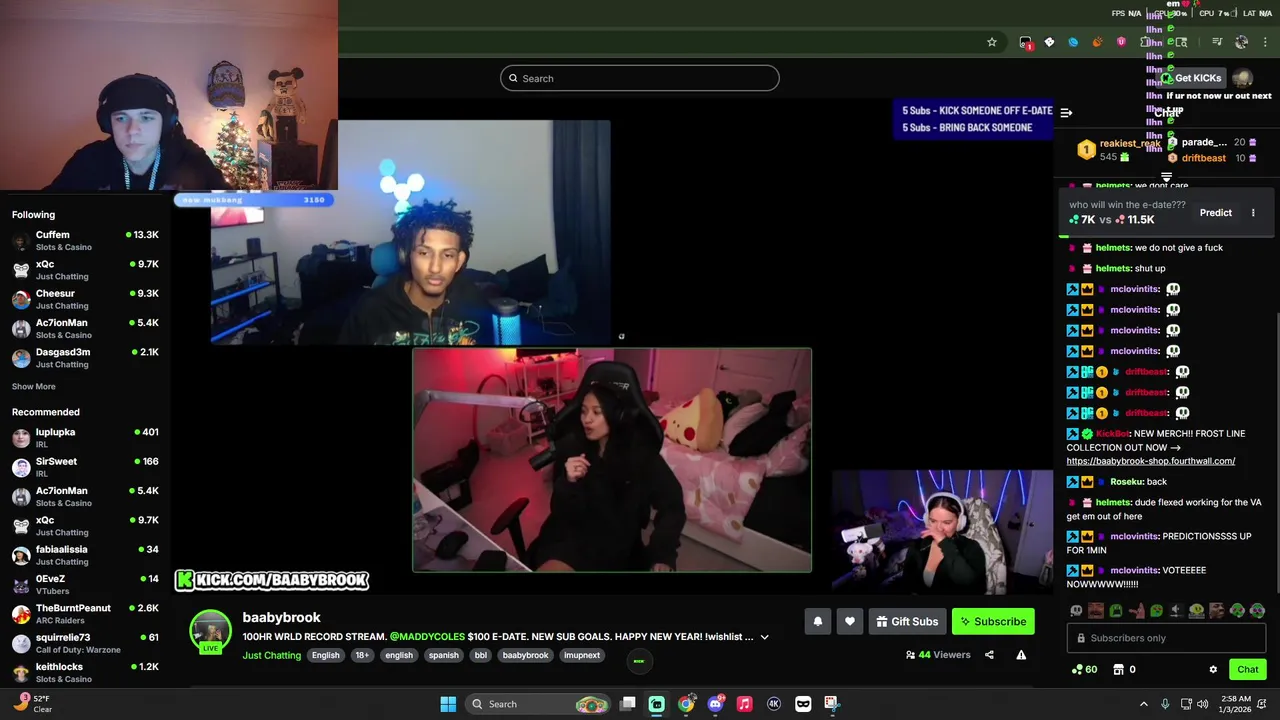Open Chrome from the taskbar
This screenshot has height=720, width=1280.
pos(686,704)
